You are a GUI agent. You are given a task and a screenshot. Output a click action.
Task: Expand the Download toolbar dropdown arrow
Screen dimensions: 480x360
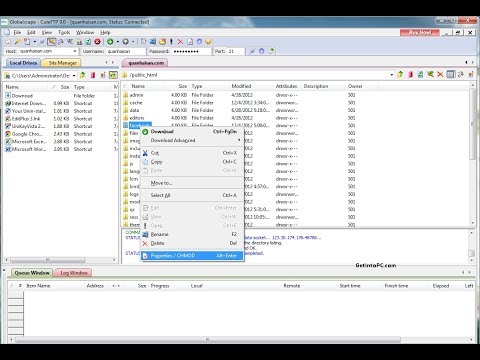(x=118, y=42)
